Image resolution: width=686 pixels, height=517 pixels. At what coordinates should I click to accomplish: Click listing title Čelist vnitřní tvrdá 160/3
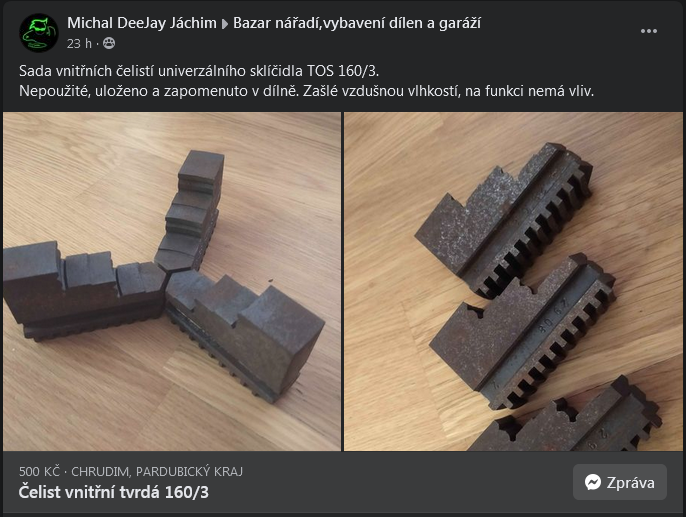[x=114, y=492]
